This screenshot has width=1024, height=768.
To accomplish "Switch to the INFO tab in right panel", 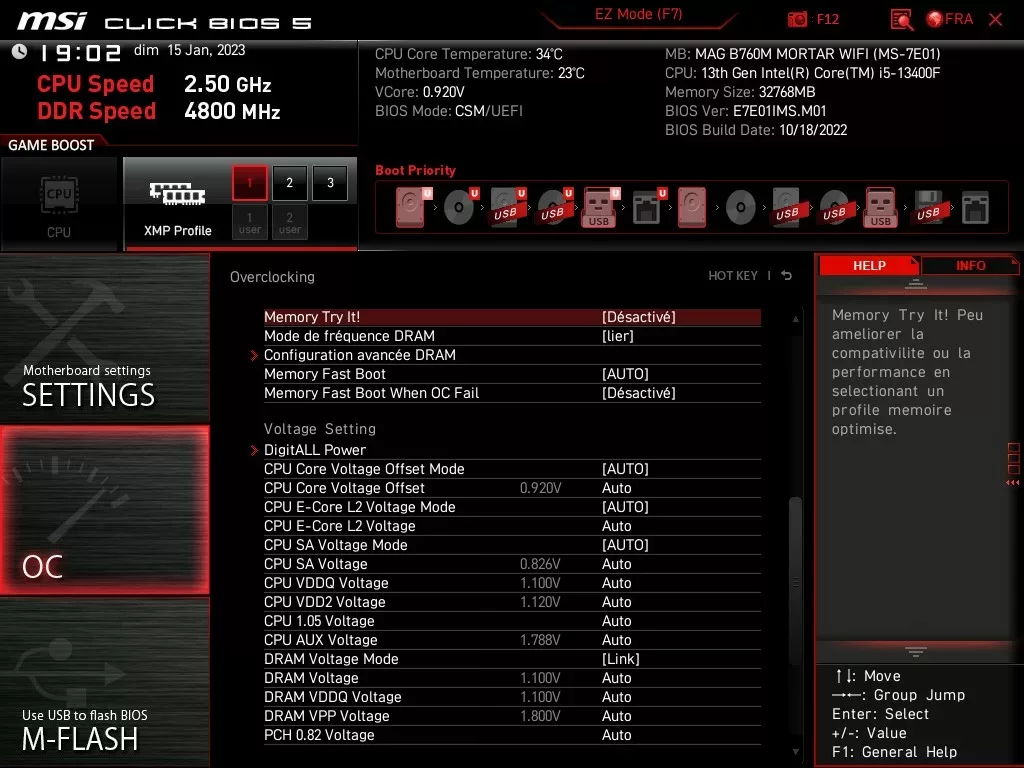I will tap(969, 265).
